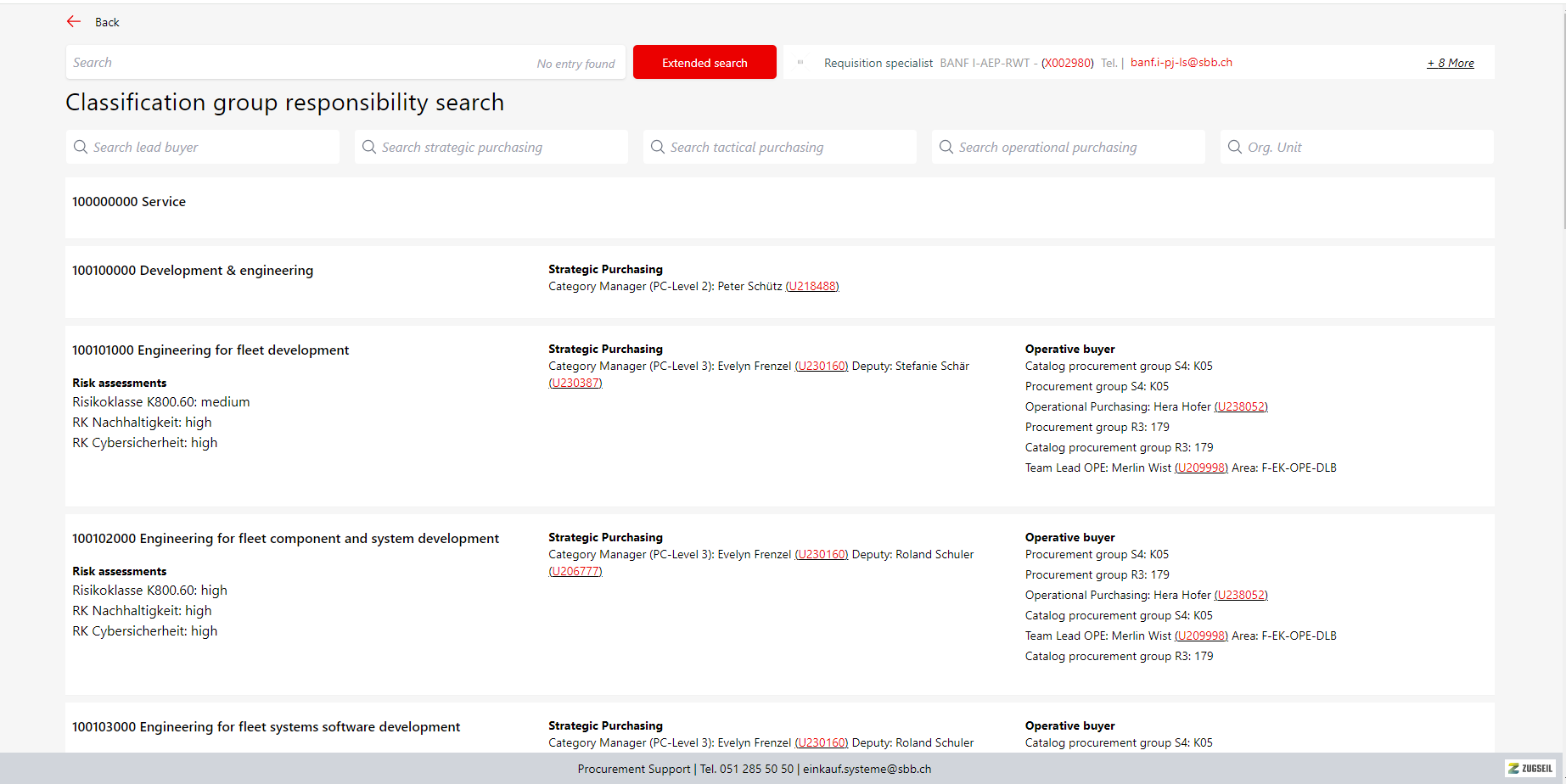Click the strategic purchasing magnifier icon
The width and height of the screenshot is (1566, 784).
click(x=369, y=147)
